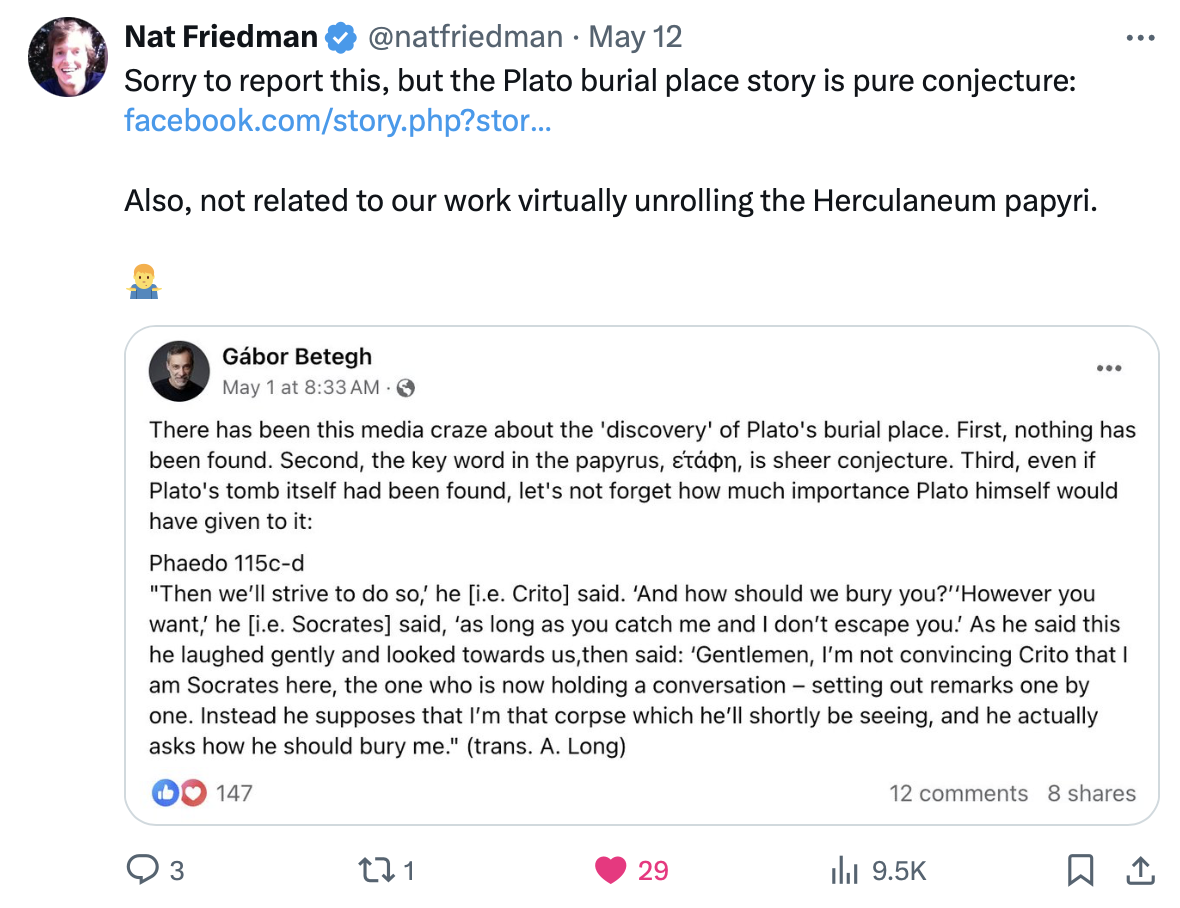Viewport: 1180px width, 908px height.
Task: Open the 12 comments count
Action: [958, 793]
